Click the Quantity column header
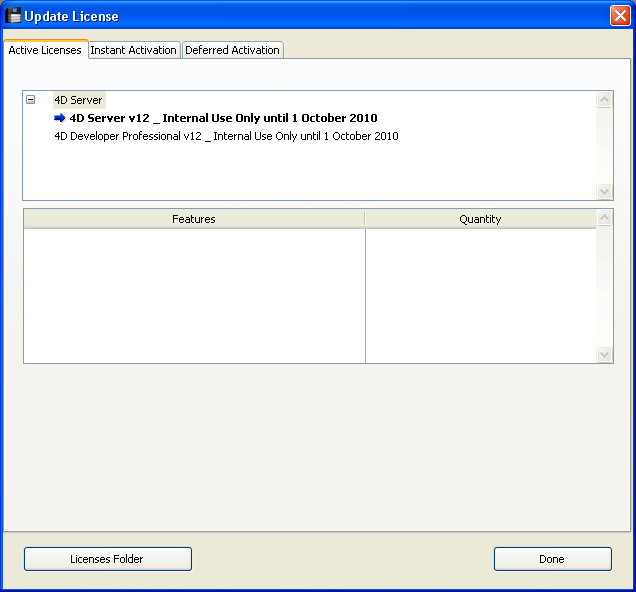Screen dimensions: 636x592 481,219
